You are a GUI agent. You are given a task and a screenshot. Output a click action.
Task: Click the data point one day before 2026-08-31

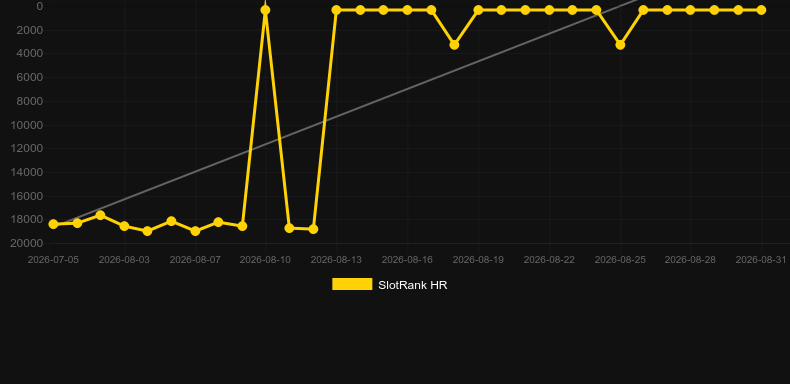tap(738, 10)
